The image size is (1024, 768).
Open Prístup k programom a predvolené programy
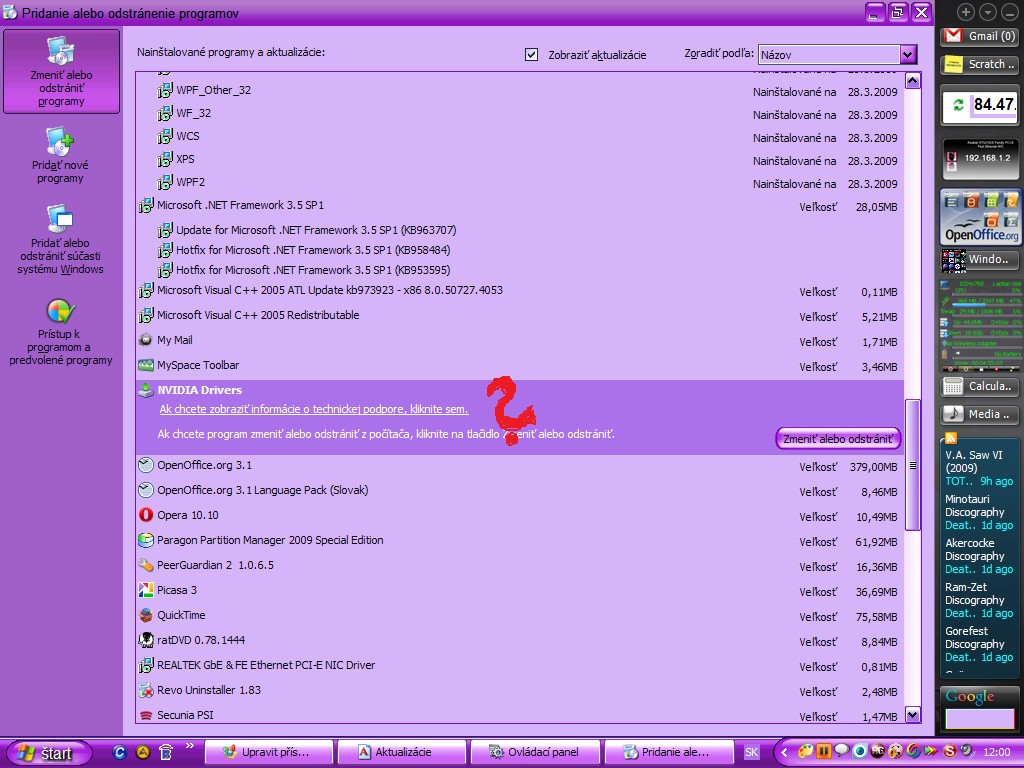click(60, 330)
